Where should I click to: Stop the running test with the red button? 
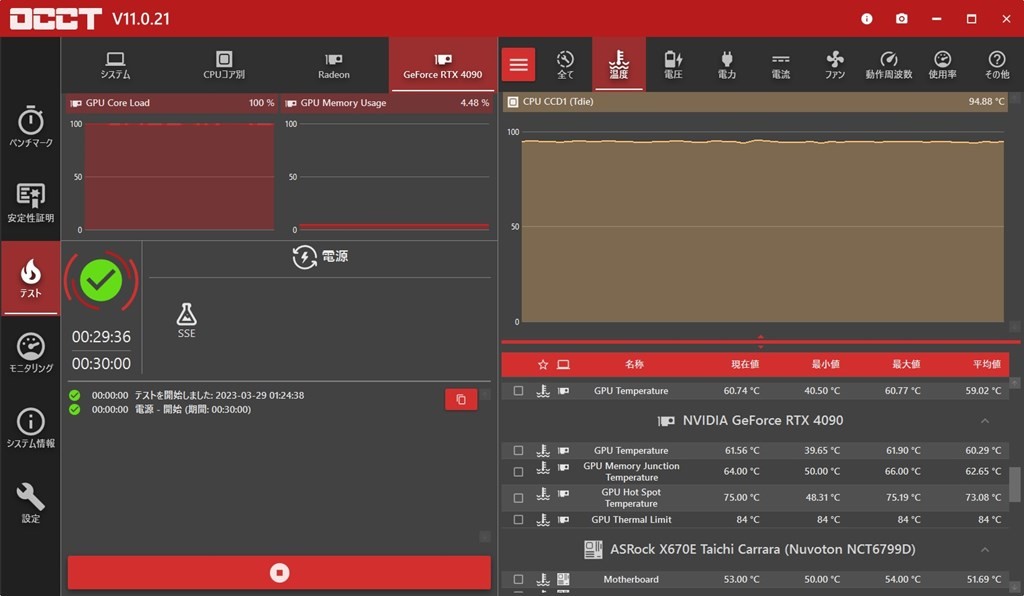click(x=279, y=572)
